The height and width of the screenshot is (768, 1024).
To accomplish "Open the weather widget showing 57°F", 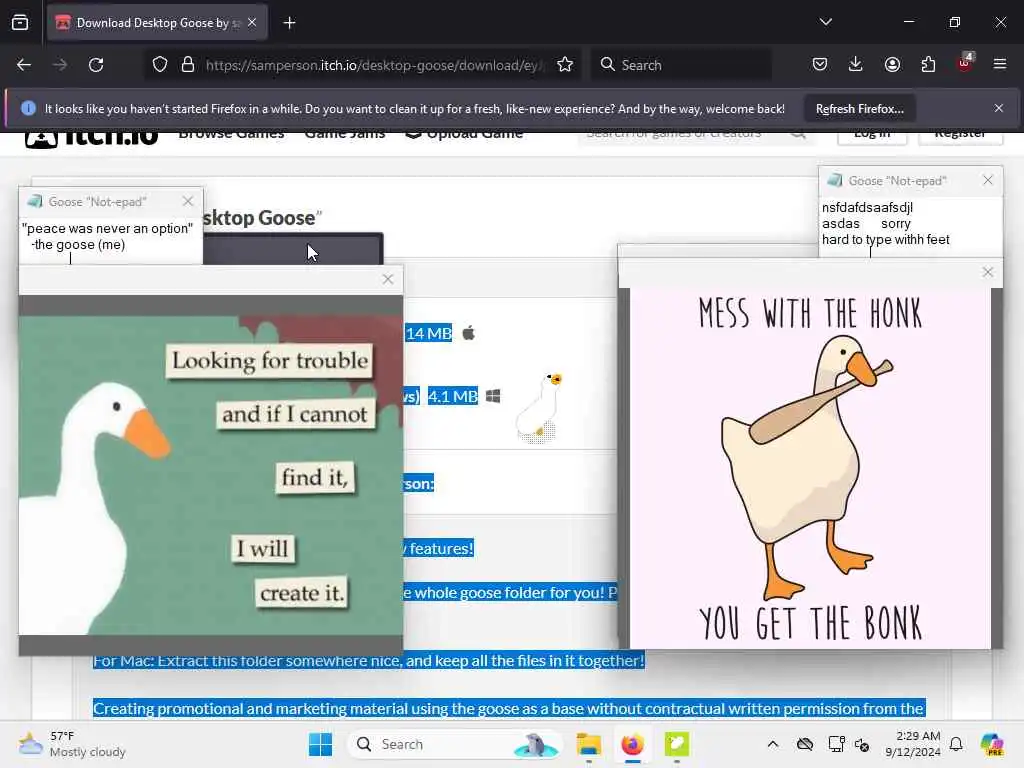I will pos(72,744).
